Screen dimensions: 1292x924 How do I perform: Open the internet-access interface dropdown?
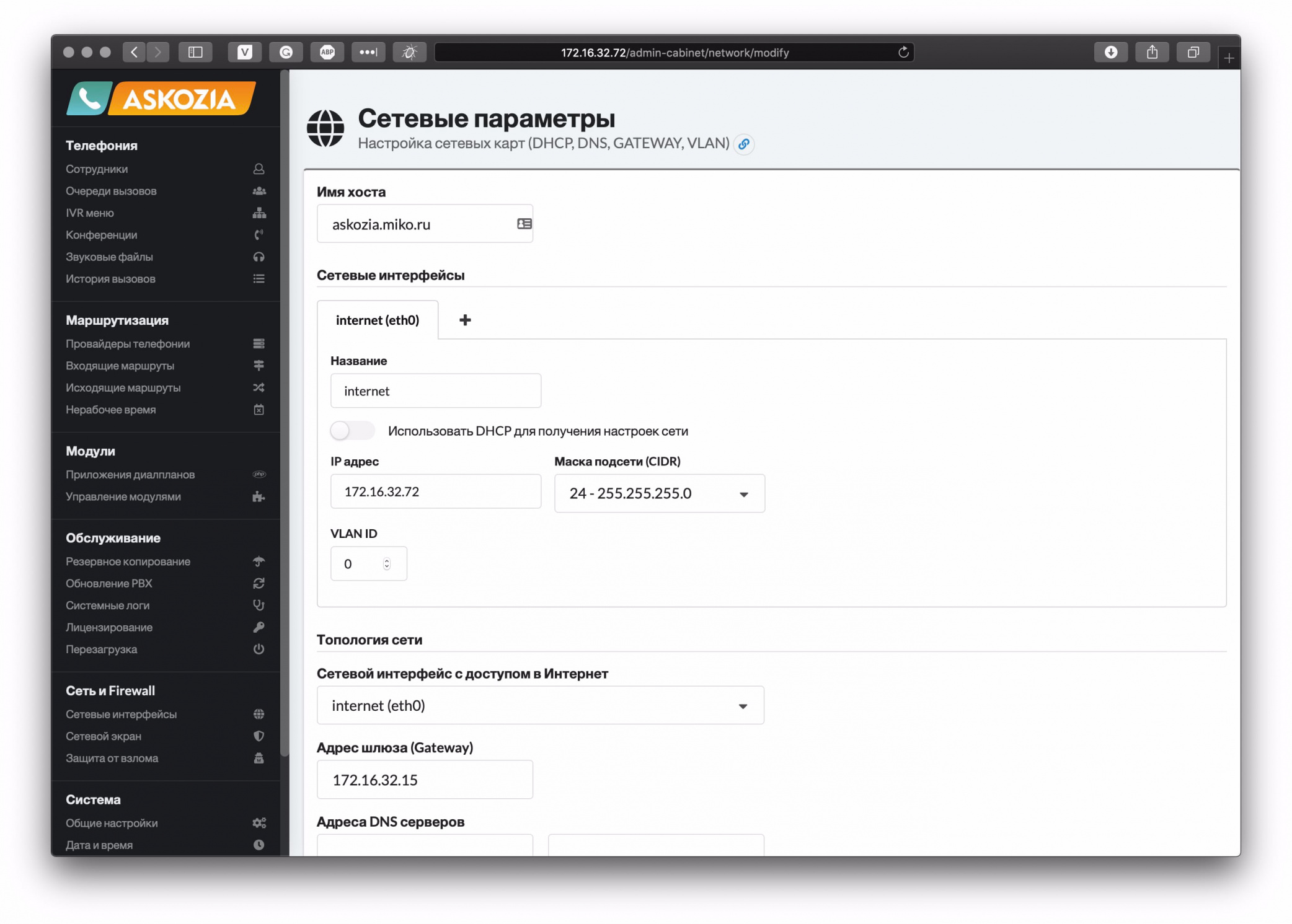(x=741, y=705)
